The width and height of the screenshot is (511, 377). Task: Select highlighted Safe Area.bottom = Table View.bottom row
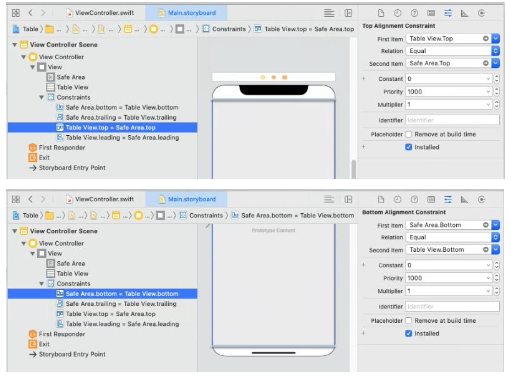click(x=103, y=294)
